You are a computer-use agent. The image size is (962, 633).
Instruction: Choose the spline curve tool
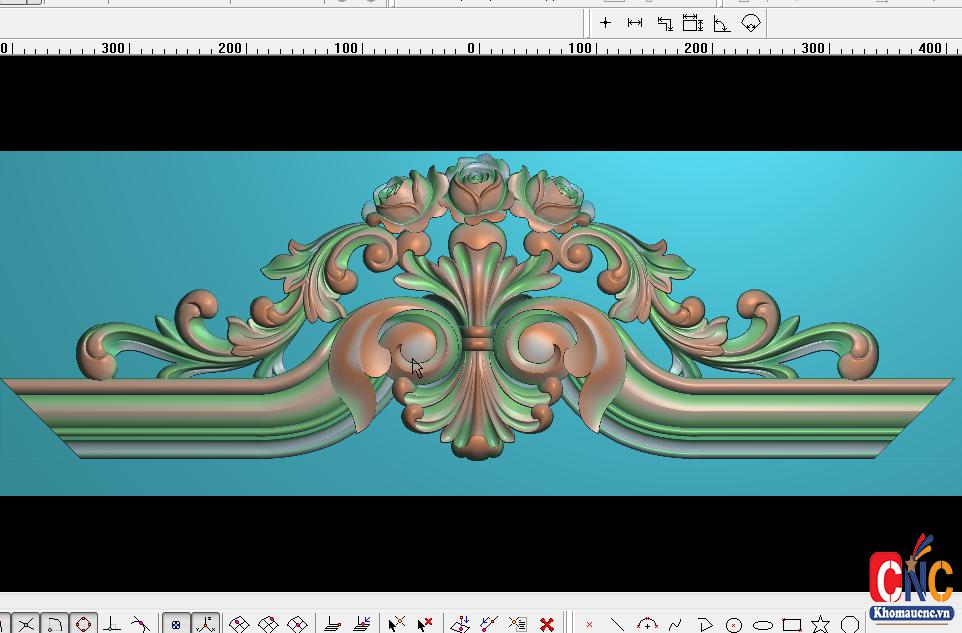[676, 625]
